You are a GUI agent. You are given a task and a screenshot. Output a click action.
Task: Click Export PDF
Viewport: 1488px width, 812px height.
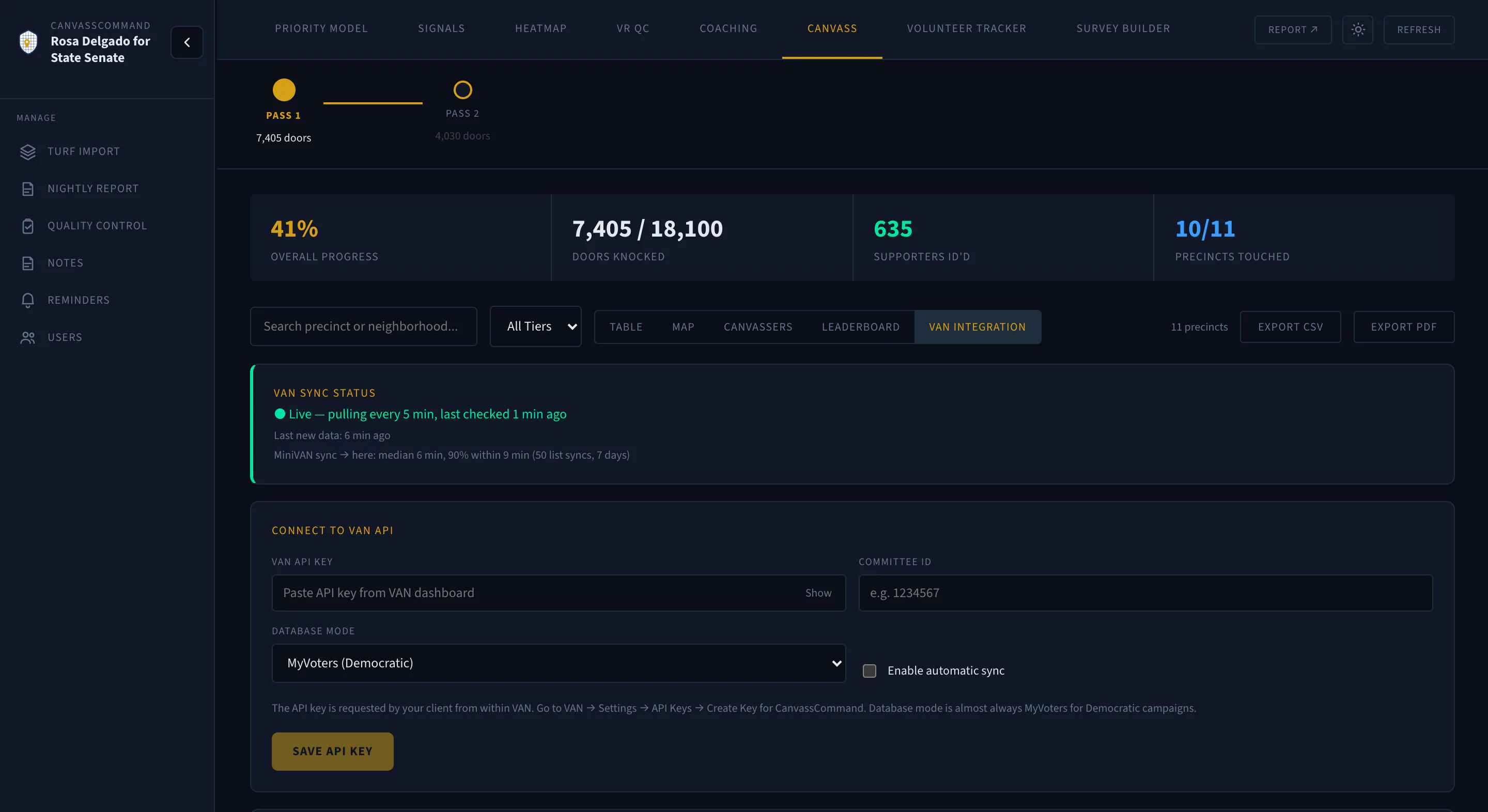pyautogui.click(x=1403, y=327)
